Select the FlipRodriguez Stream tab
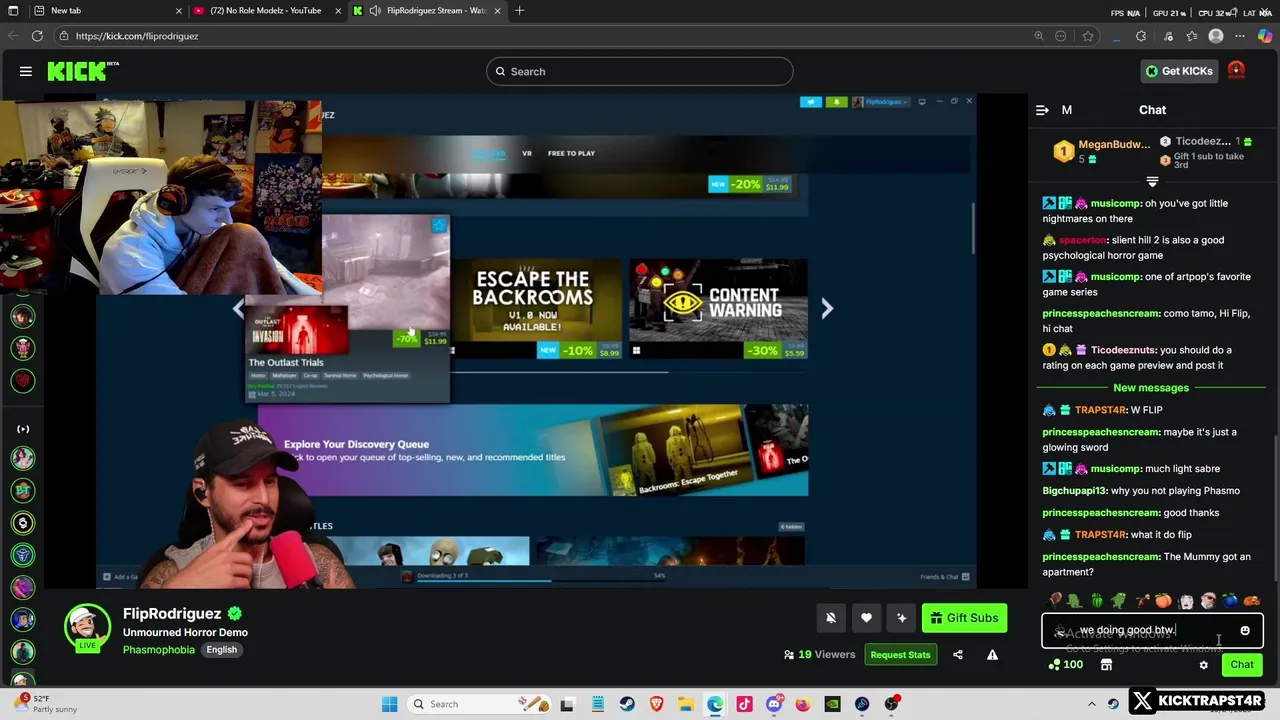Image resolution: width=1280 pixels, height=720 pixels. pyautogui.click(x=427, y=11)
